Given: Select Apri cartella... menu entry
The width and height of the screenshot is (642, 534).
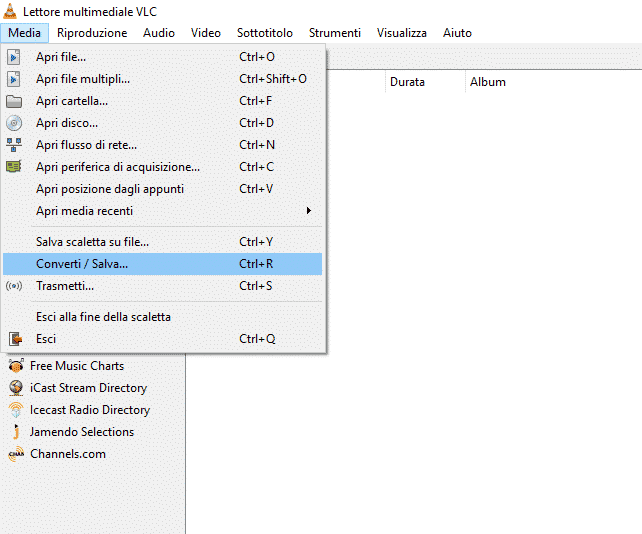Looking at the screenshot, I should 163,101.
